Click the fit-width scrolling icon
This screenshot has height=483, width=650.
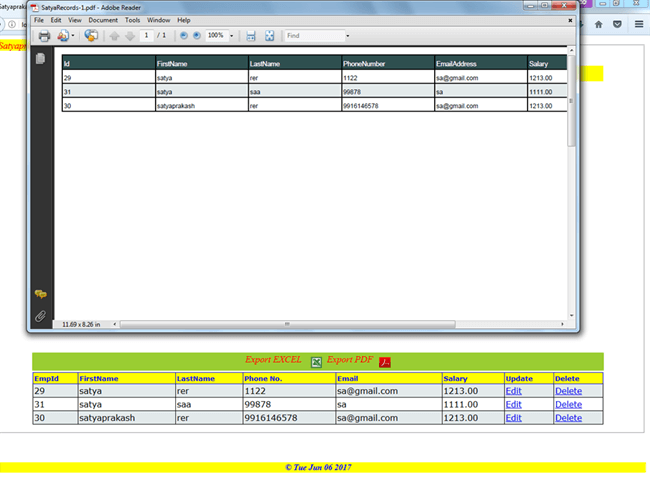pyautogui.click(x=251, y=36)
